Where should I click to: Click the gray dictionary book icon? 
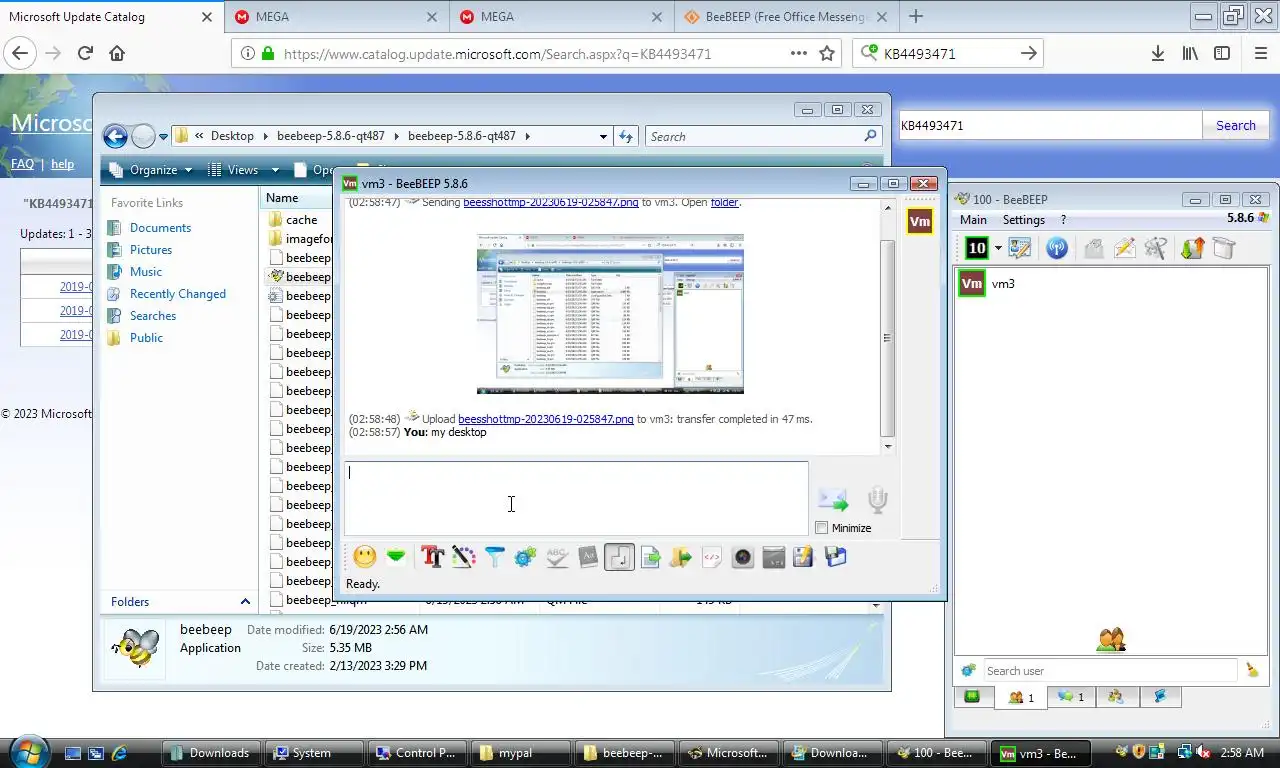[x=588, y=557]
